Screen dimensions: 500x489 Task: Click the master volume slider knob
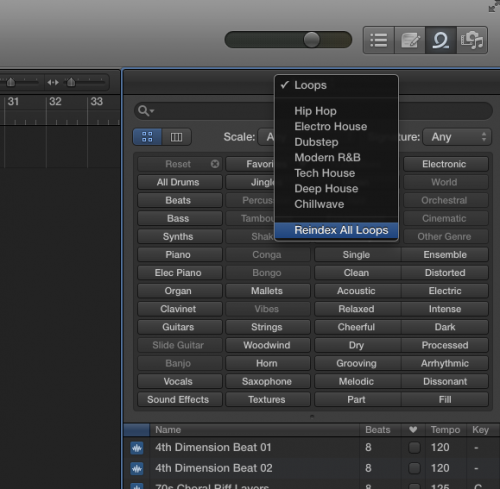(311, 40)
